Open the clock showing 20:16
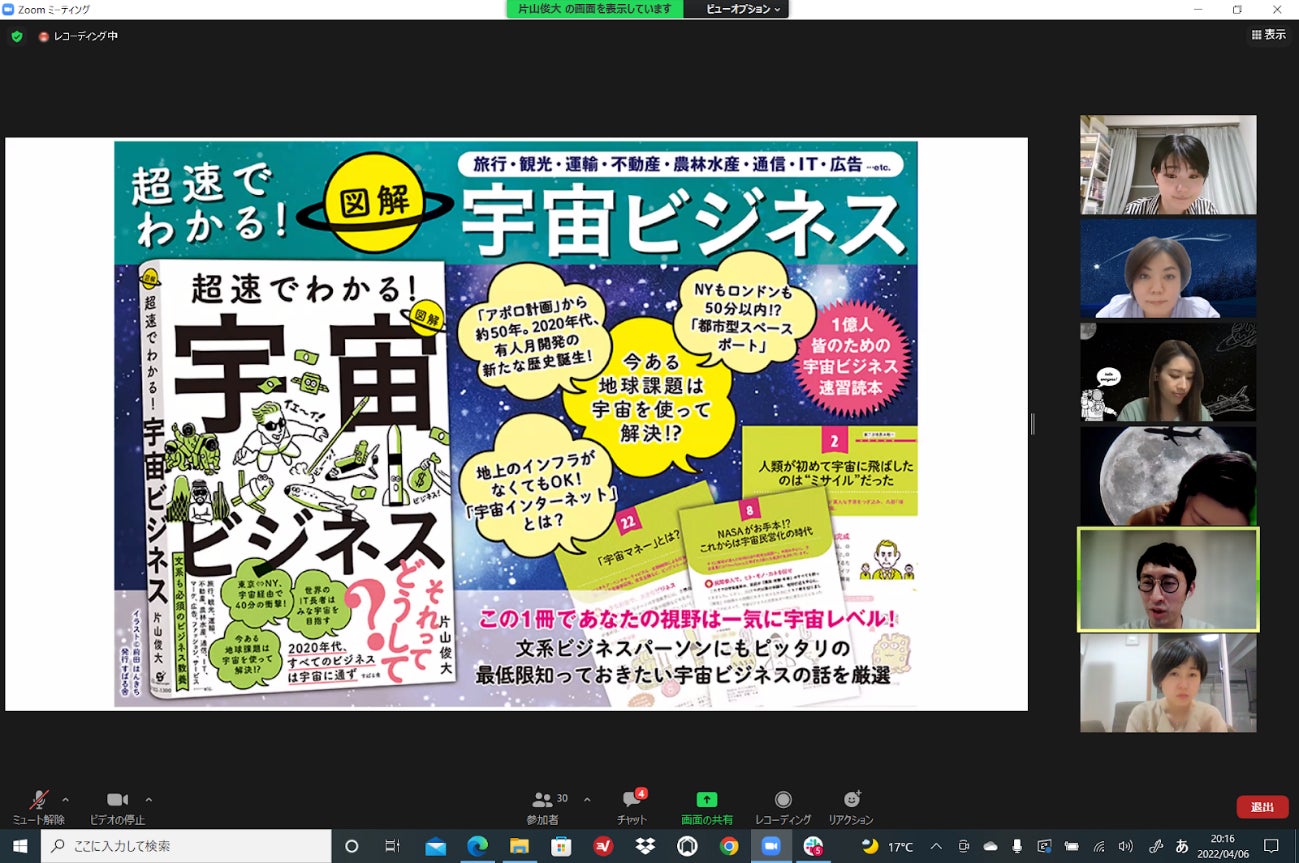The width and height of the screenshot is (1299, 863). pyautogui.click(x=1222, y=846)
